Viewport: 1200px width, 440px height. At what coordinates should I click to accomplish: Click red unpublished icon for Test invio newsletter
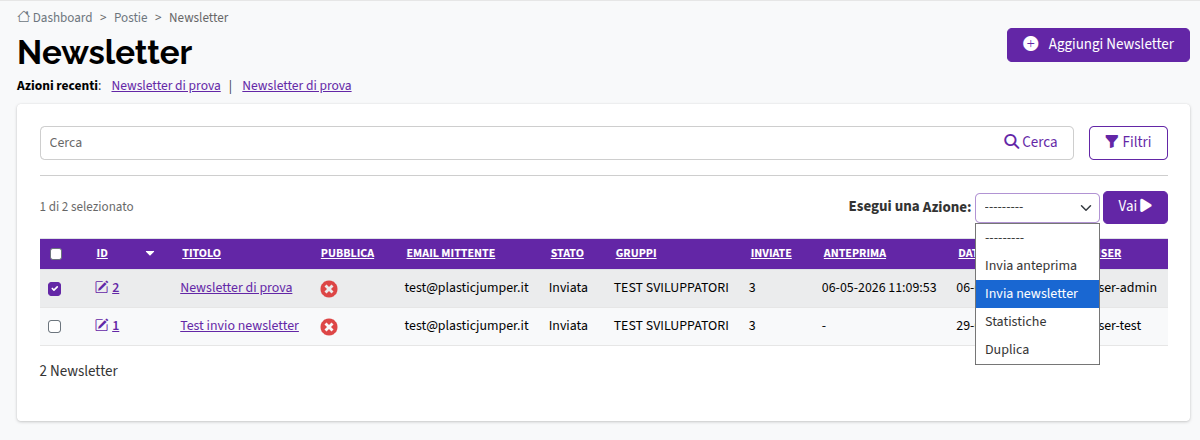(x=329, y=327)
